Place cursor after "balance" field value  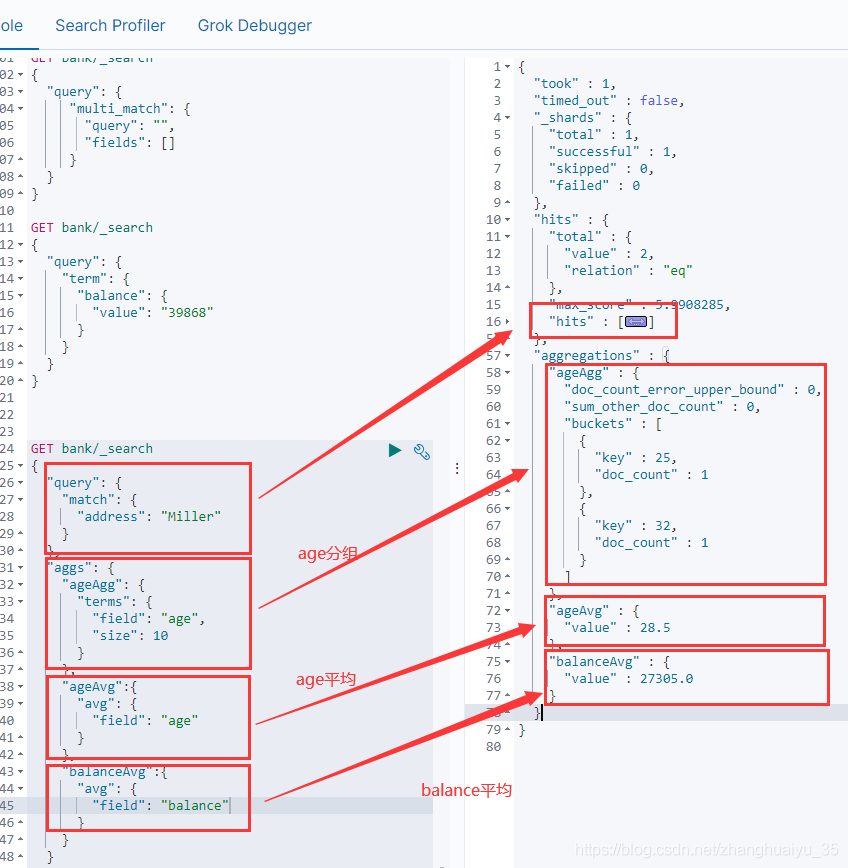pos(230,805)
